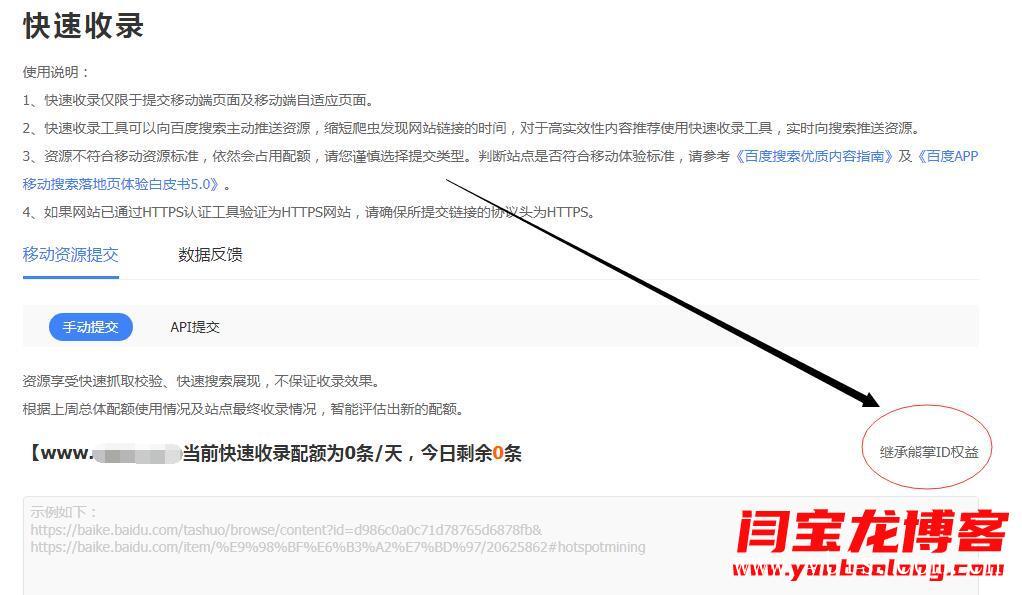Image resolution: width=1022 pixels, height=595 pixels.
Task: Click the first example baike.baidu.com tashuo URL
Action: tap(286, 530)
